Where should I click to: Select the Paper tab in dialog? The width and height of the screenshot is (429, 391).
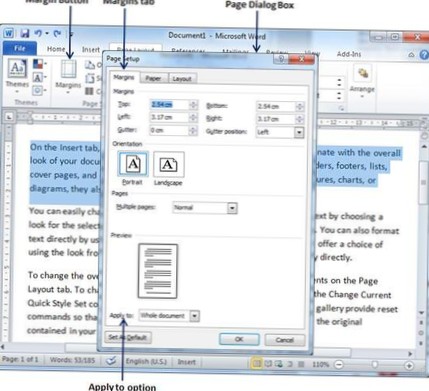click(153, 78)
